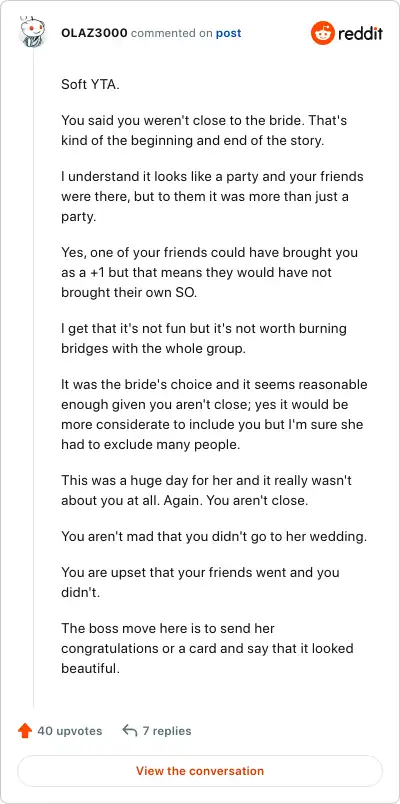Open the "7 replies" link
The width and height of the screenshot is (400, 804).
(167, 731)
